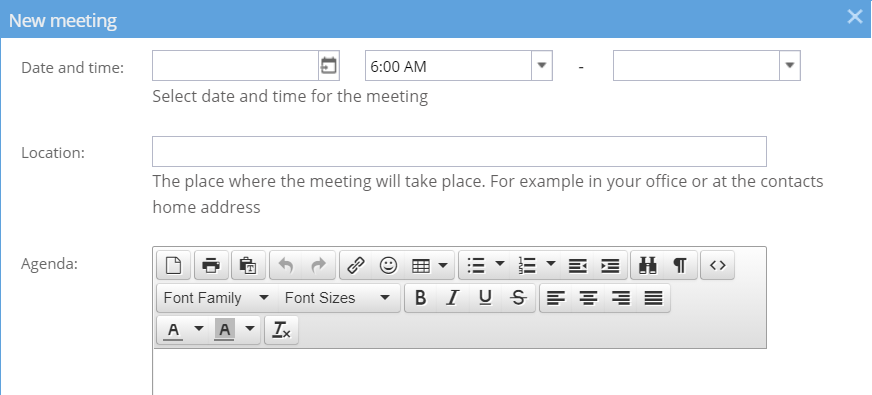Image resolution: width=872 pixels, height=395 pixels.
Task: Click the end time input field
Action: 697,66
